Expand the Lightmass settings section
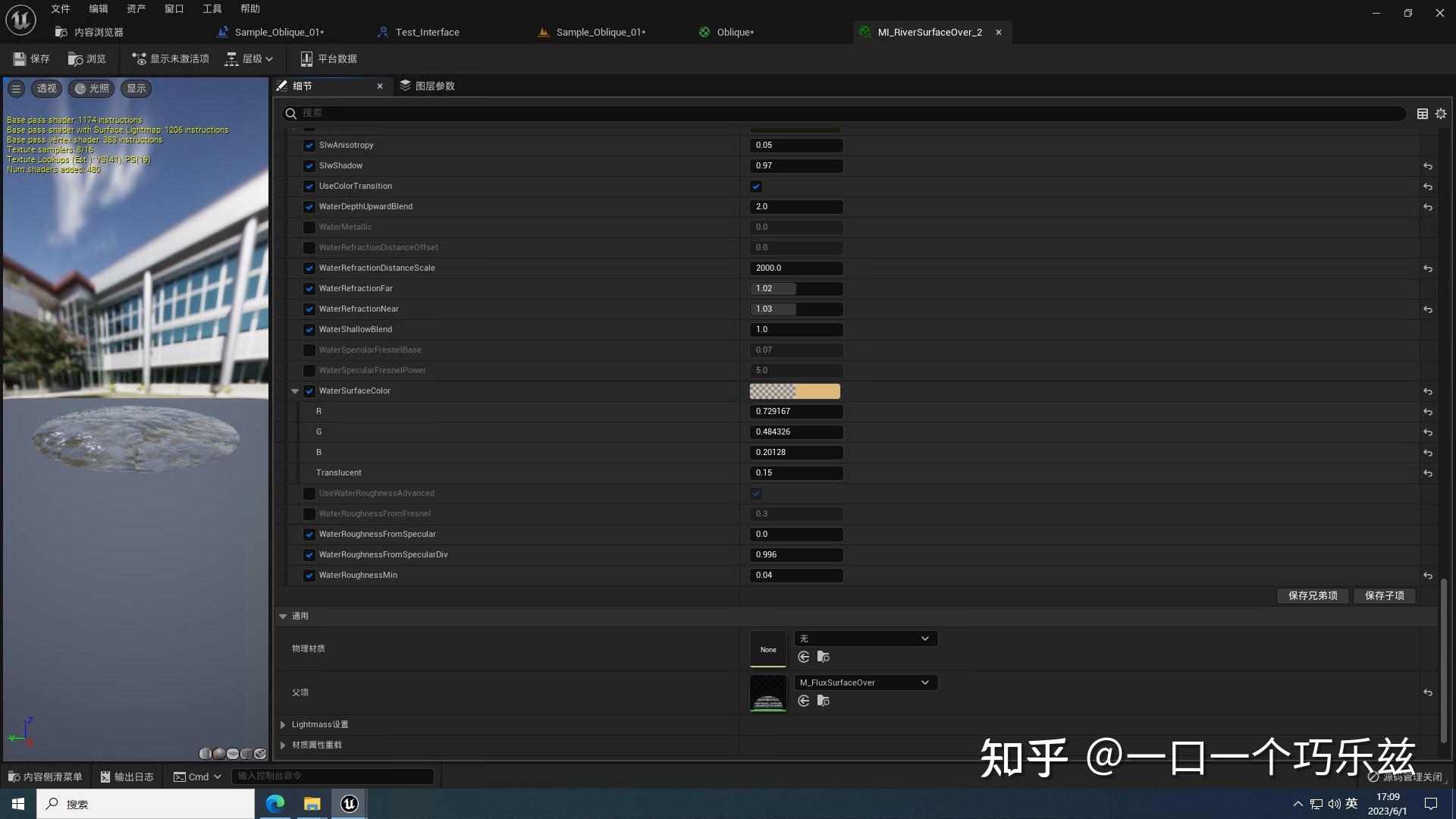Screen dimensions: 1456x819 [283, 724]
